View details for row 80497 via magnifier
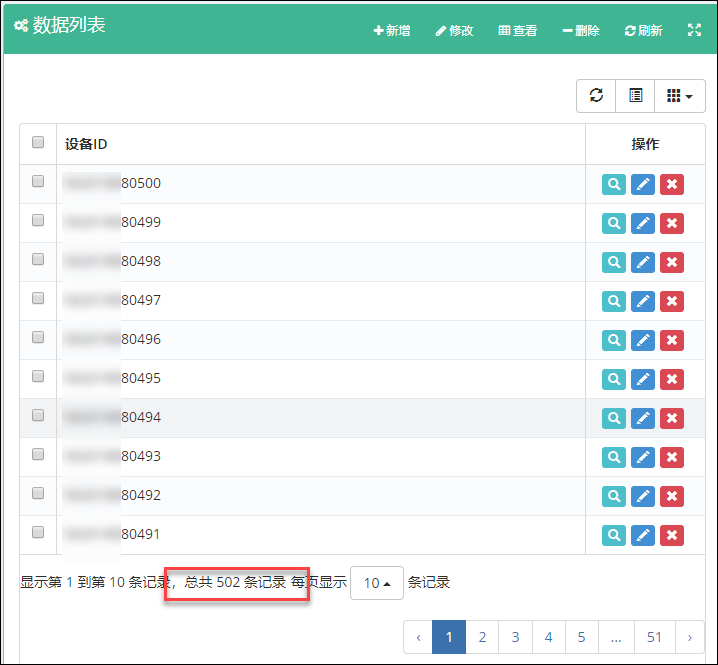The width and height of the screenshot is (718, 665). [x=614, y=301]
